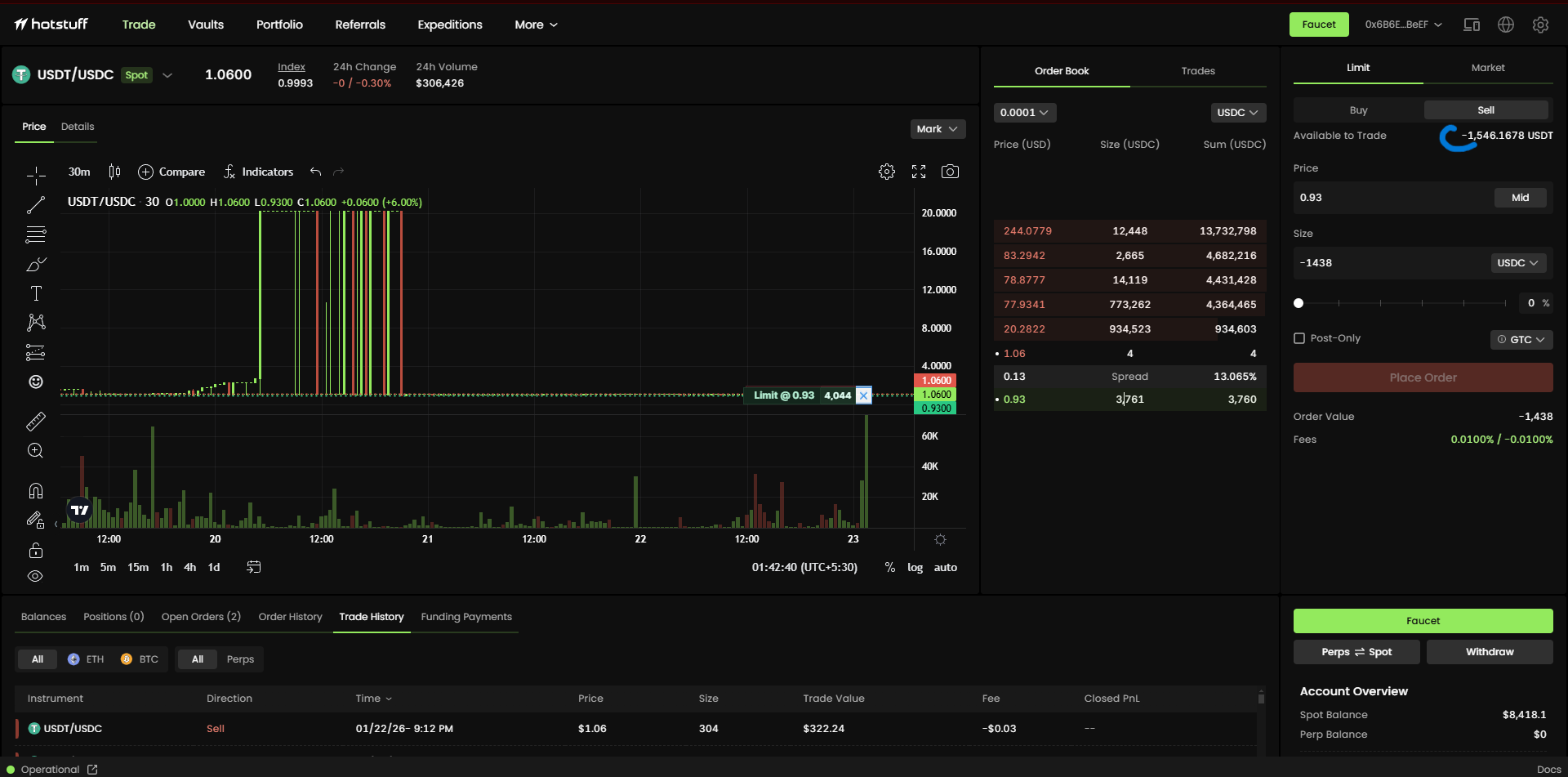Image resolution: width=1568 pixels, height=777 pixels.
Task: Expand the 0.0001 price grouping dropdown
Action: 1024,113
